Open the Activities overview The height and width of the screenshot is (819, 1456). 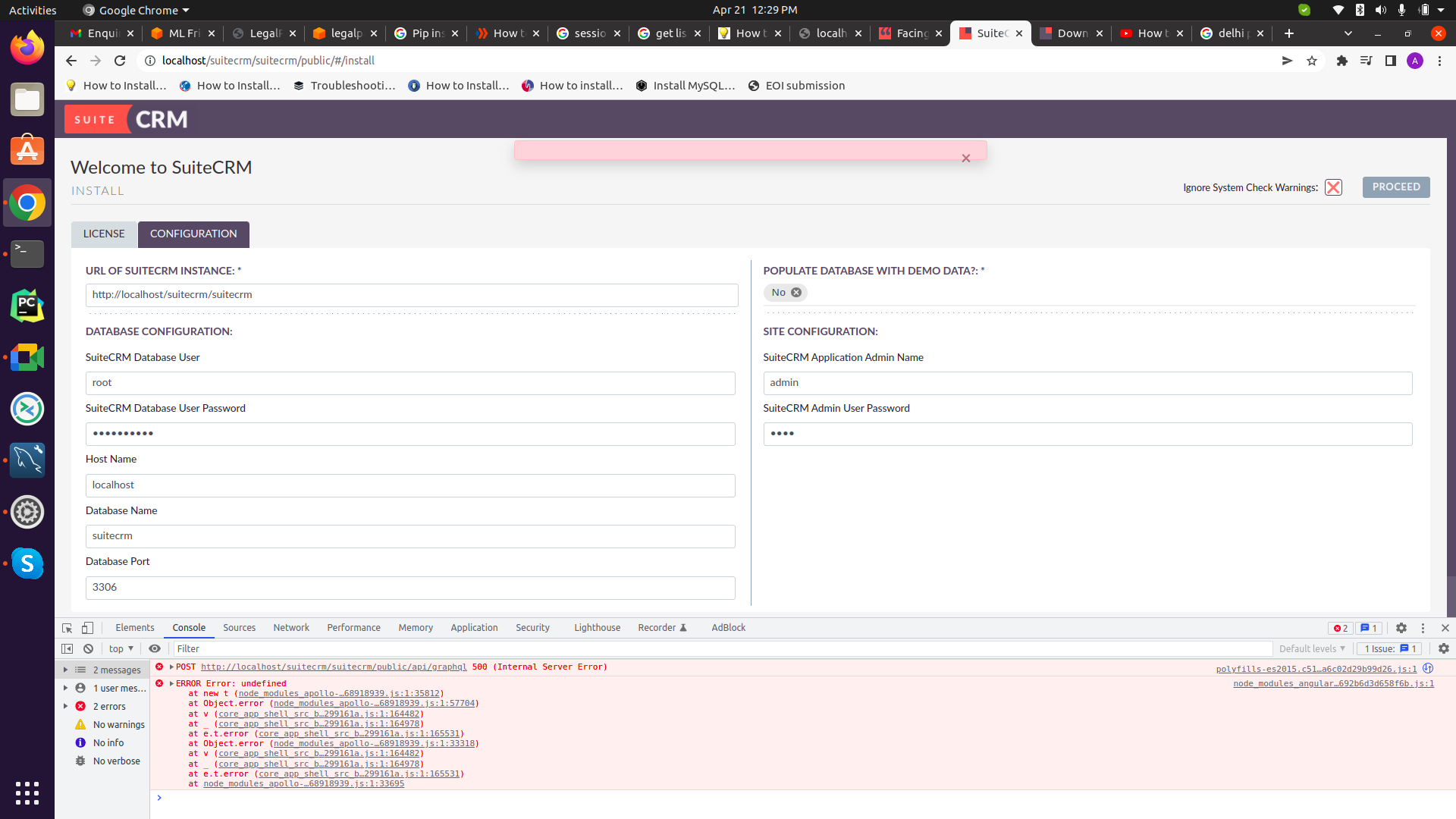click(33, 10)
